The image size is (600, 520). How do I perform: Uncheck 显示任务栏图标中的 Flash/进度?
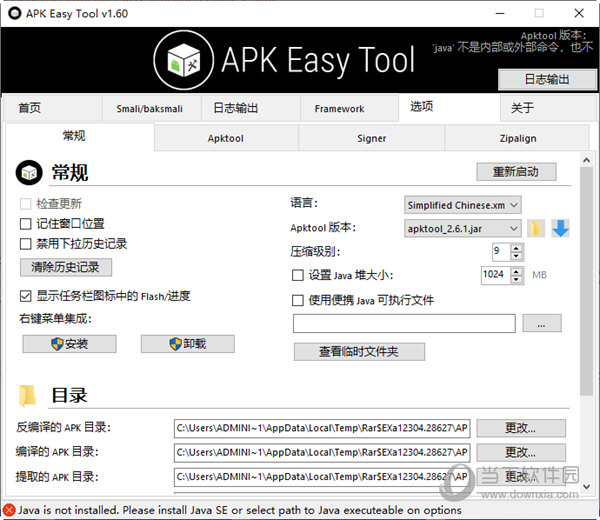click(25, 296)
